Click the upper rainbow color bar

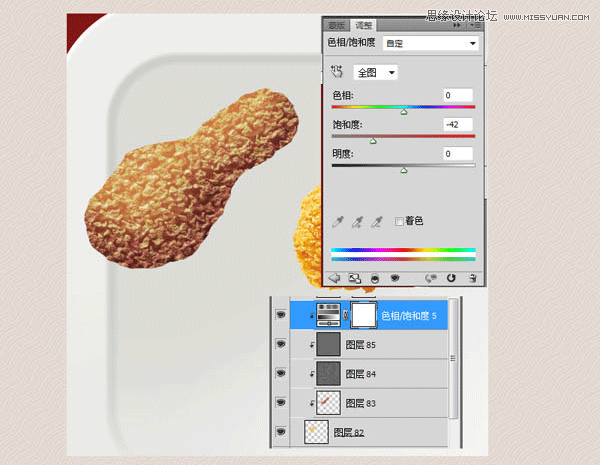click(403, 250)
